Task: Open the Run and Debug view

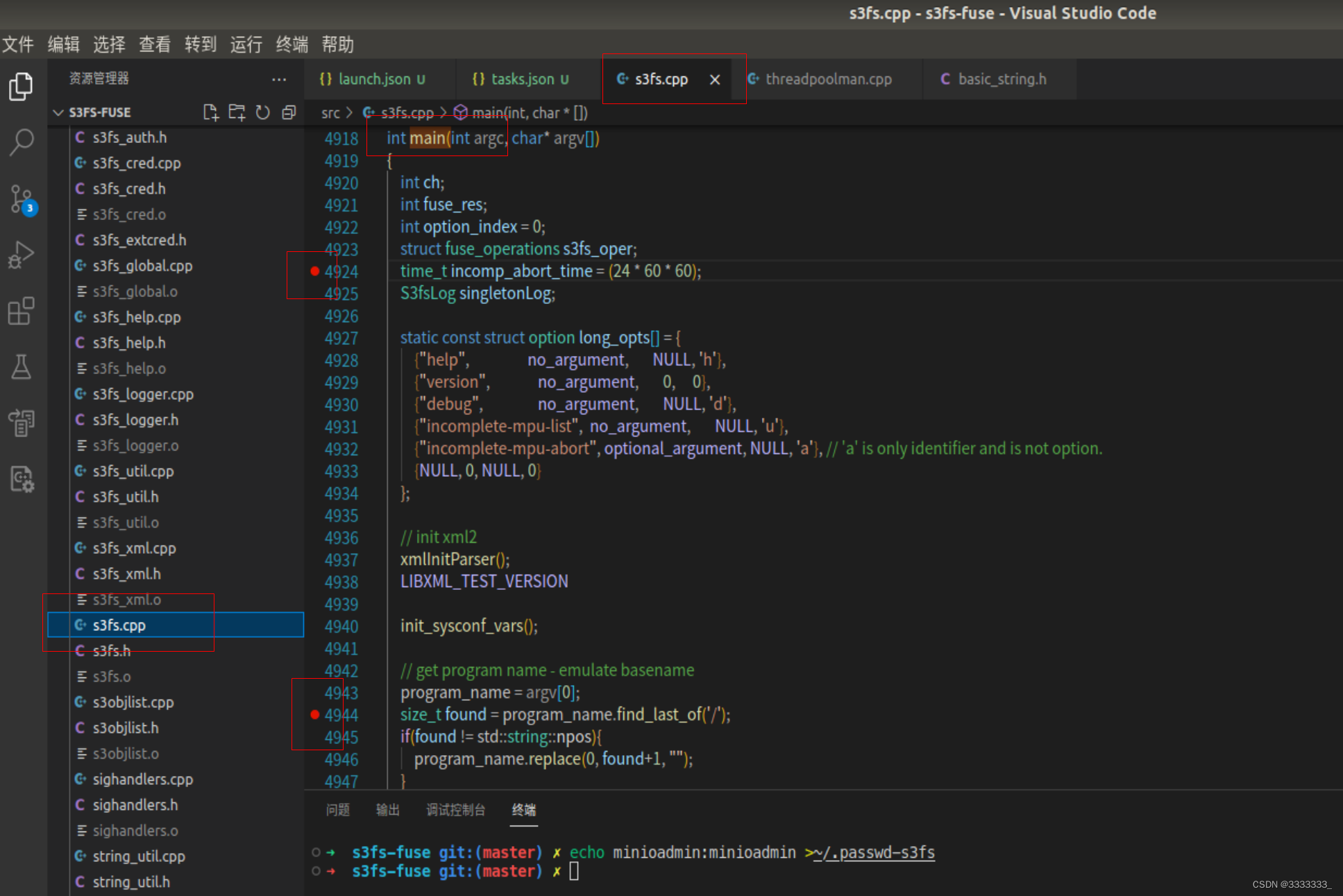Action: tap(21, 255)
